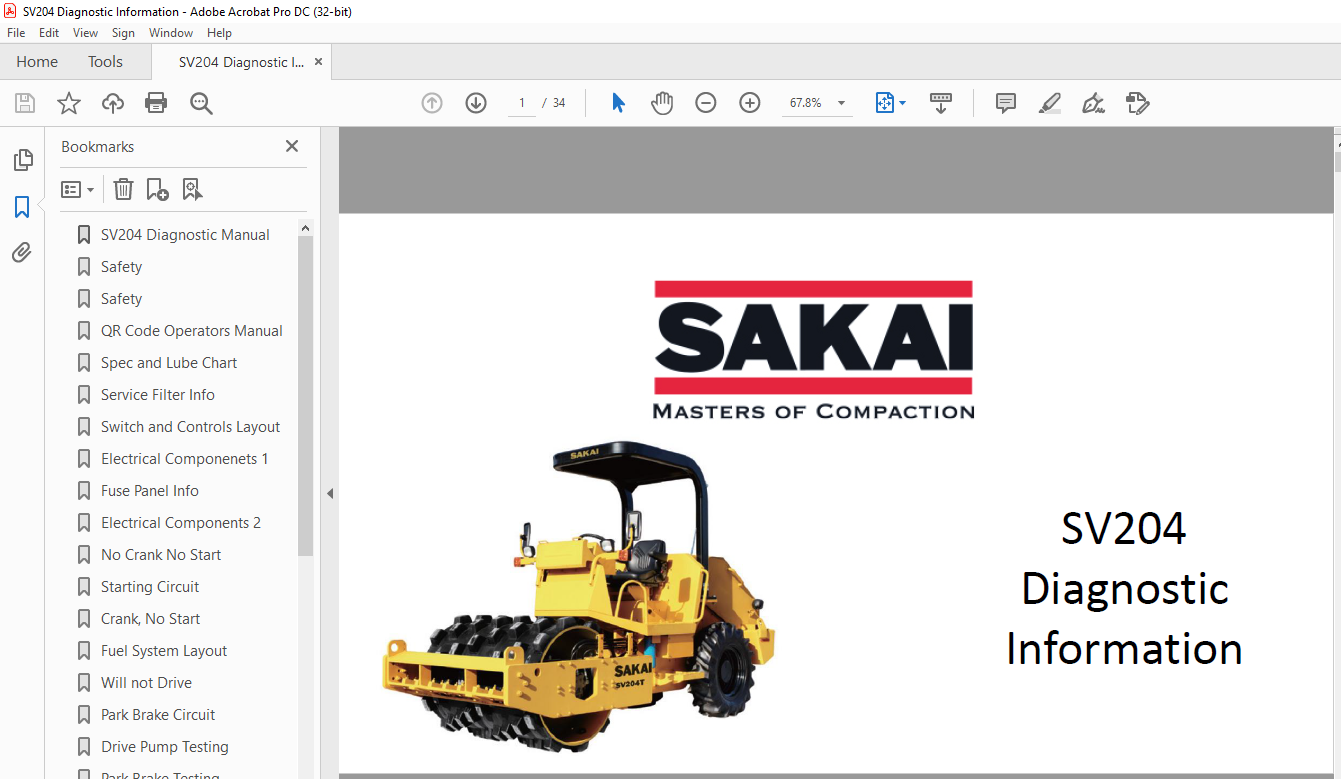Open the File menu
The height and width of the screenshot is (779, 1341).
pos(16,33)
